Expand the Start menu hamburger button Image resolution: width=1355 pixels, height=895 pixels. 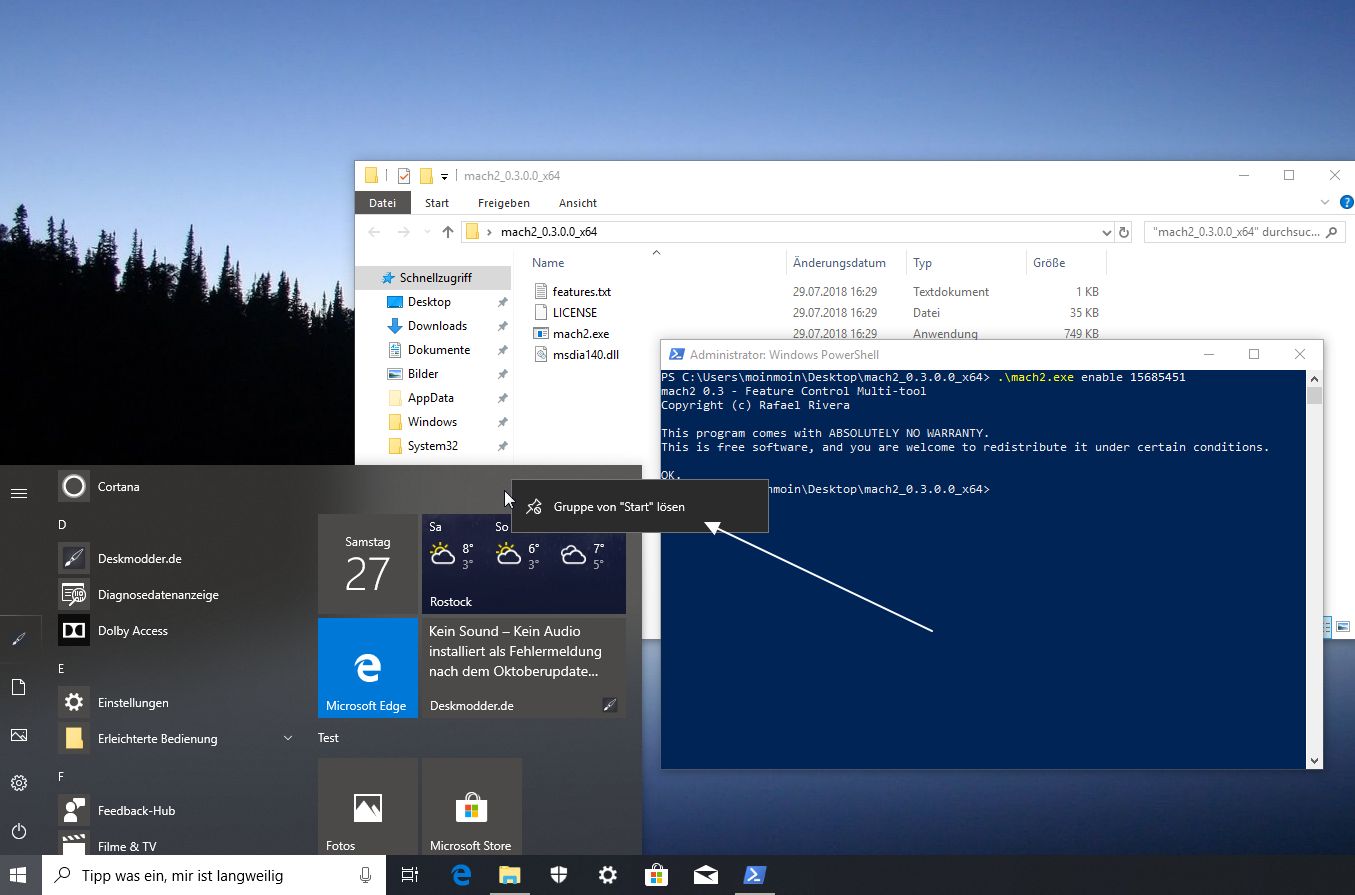(19, 493)
